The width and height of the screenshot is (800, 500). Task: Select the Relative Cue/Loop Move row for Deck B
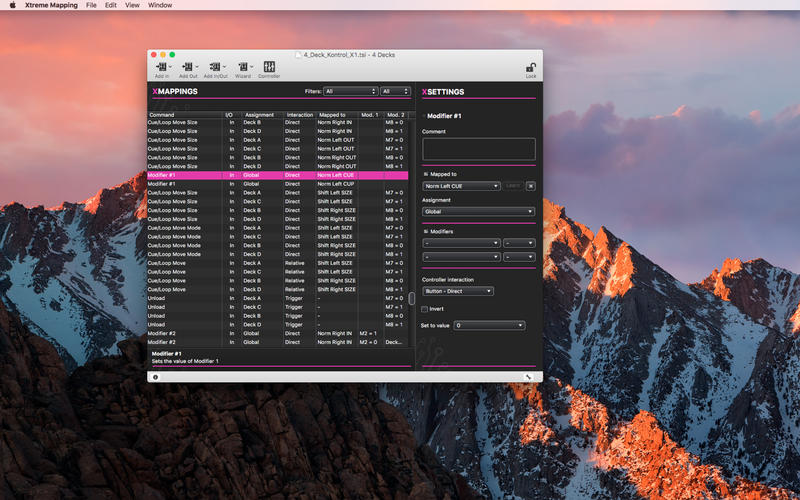point(278,281)
